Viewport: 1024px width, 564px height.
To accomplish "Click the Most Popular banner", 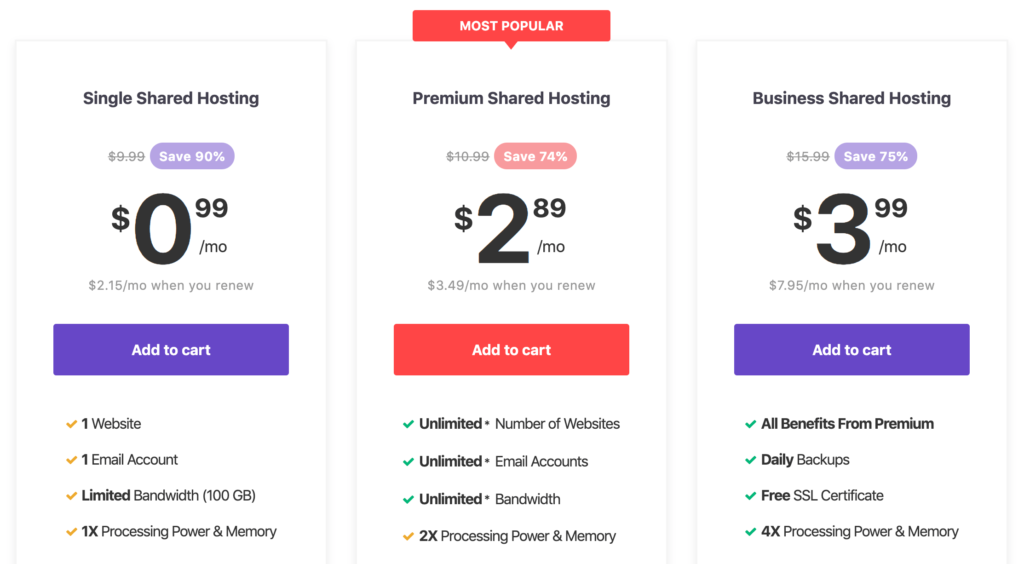I will coord(511,26).
